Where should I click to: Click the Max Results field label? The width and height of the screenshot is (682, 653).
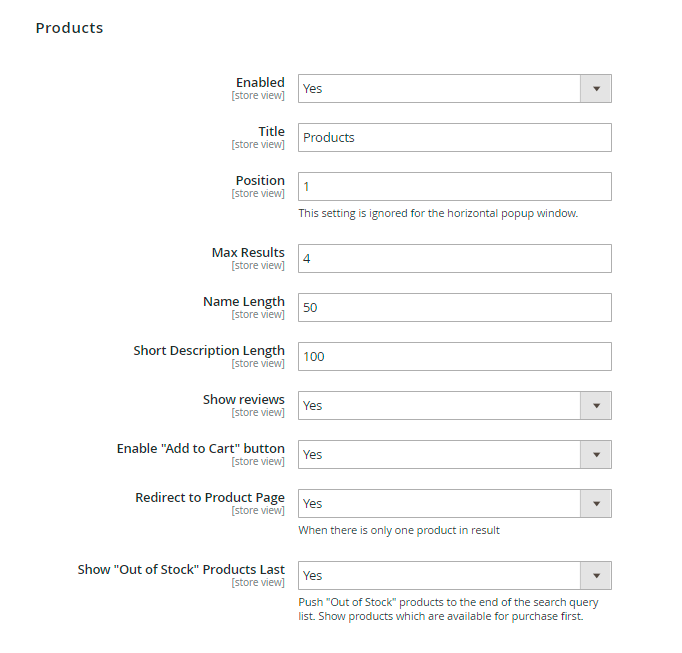248,252
